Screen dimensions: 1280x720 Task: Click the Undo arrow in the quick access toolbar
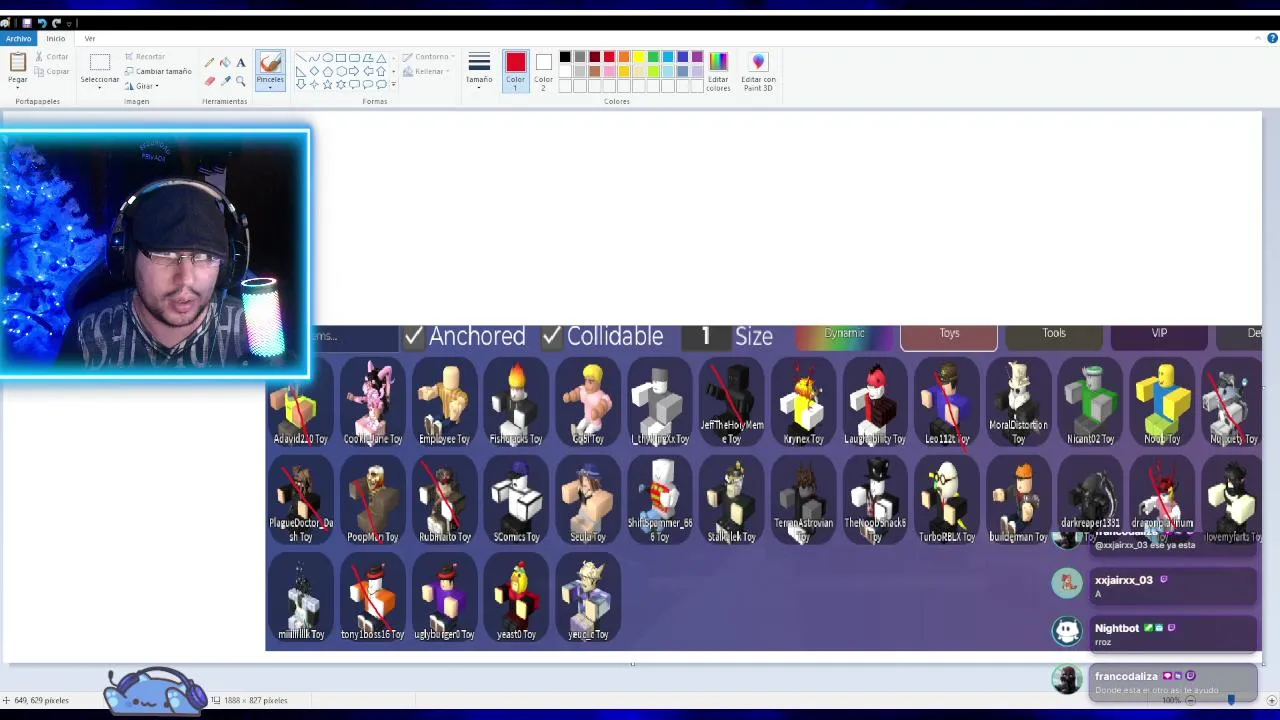click(x=42, y=22)
